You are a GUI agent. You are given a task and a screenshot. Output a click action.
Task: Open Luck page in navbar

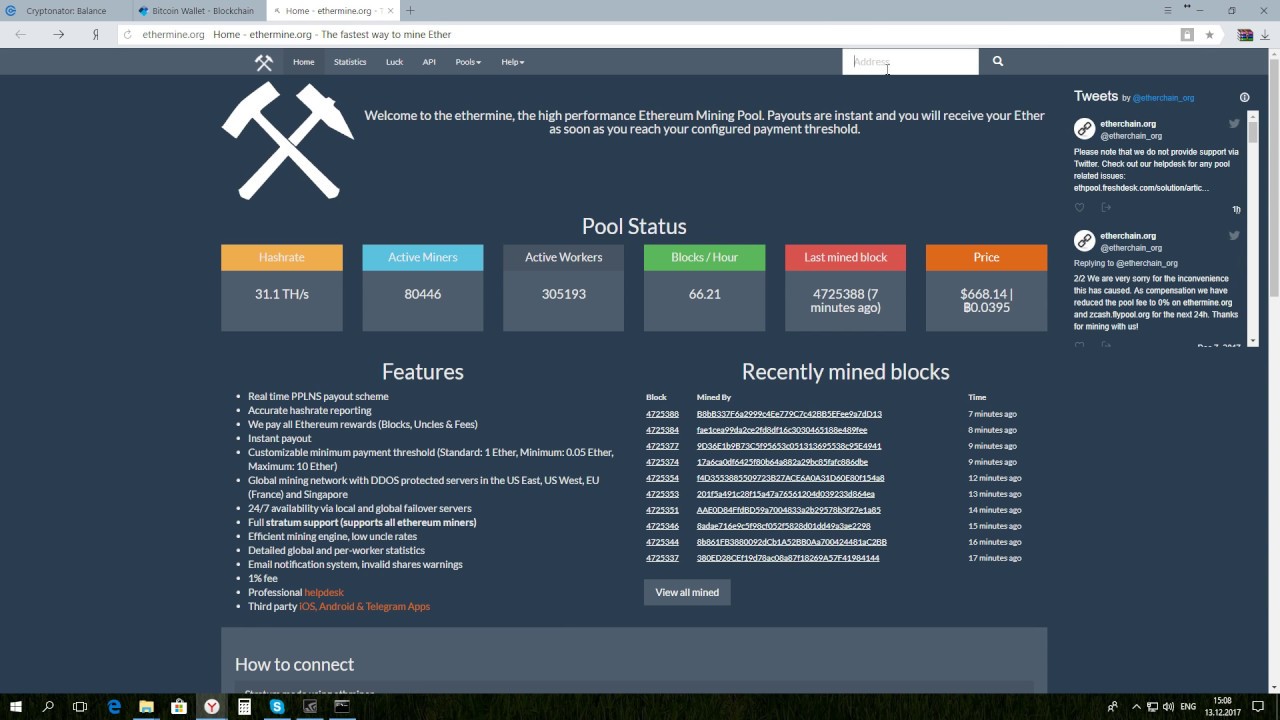coord(394,62)
